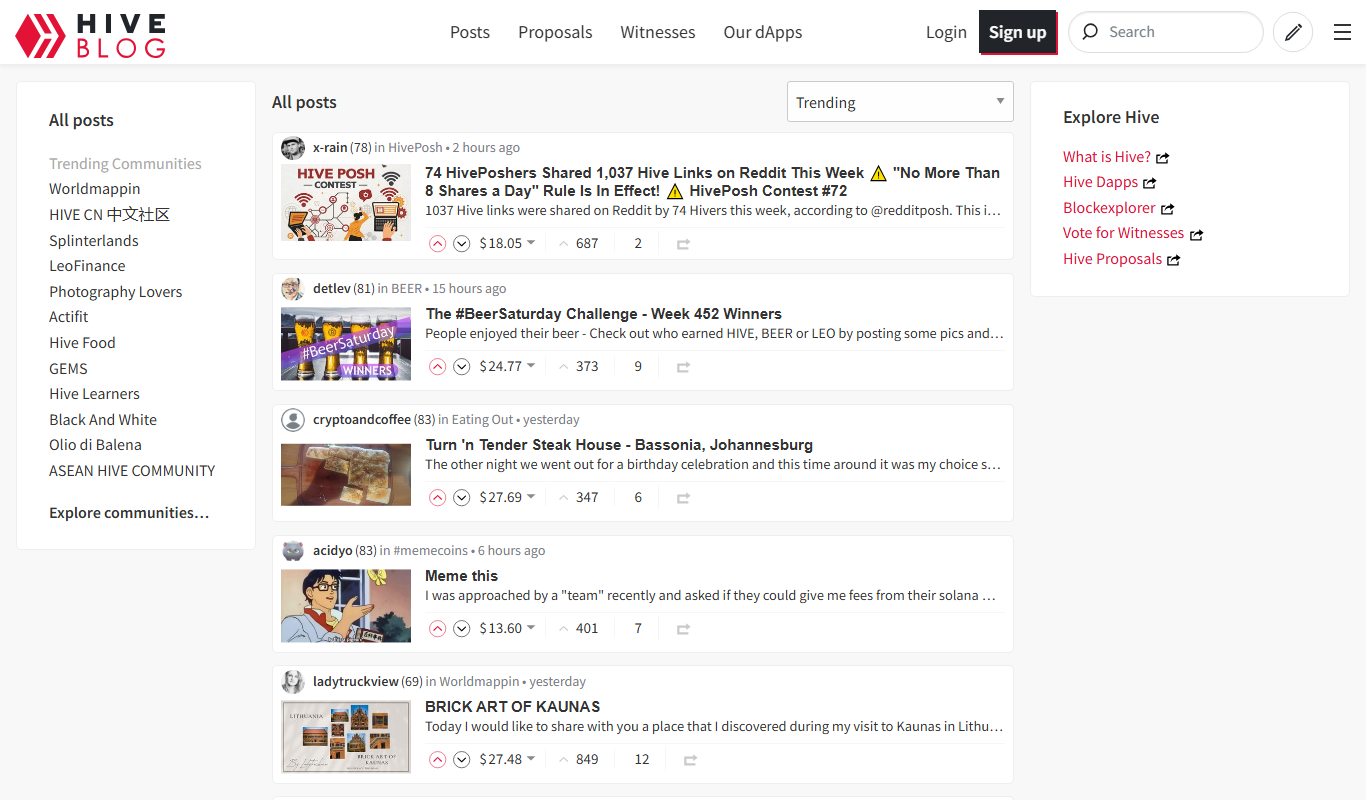Open the Trending sort dropdown
This screenshot has width=1366, height=800.
pos(900,102)
